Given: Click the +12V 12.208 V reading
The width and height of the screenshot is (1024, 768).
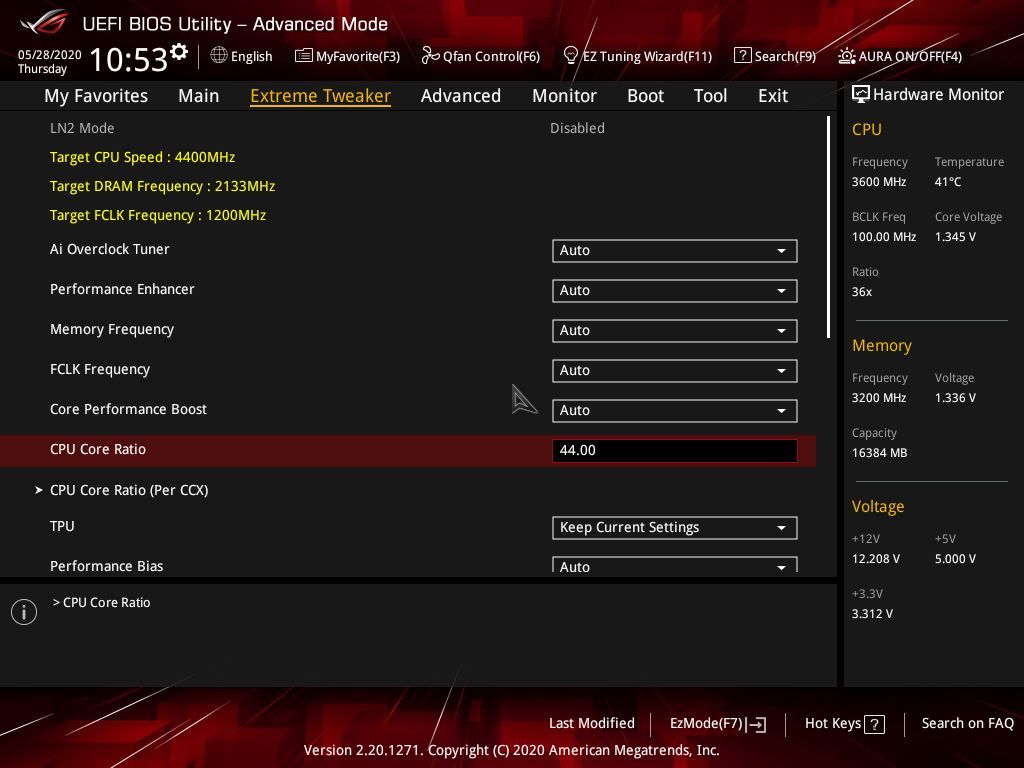Looking at the screenshot, I should tap(876, 558).
